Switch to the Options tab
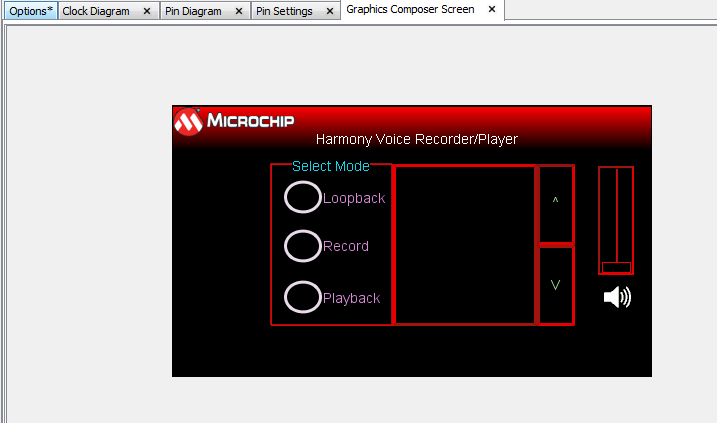Screen dimensions: 717x423 pos(30,11)
